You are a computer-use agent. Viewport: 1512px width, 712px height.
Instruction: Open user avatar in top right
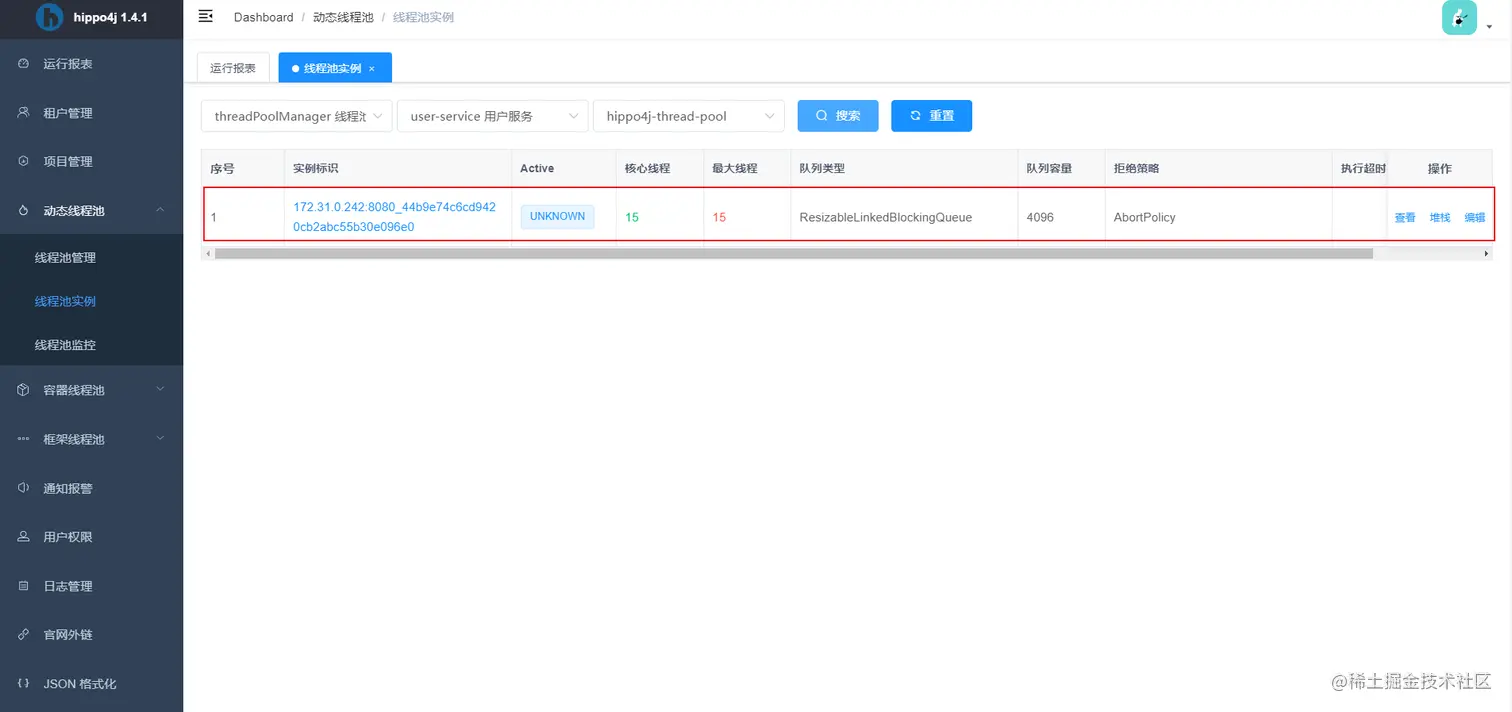pyautogui.click(x=1459, y=17)
